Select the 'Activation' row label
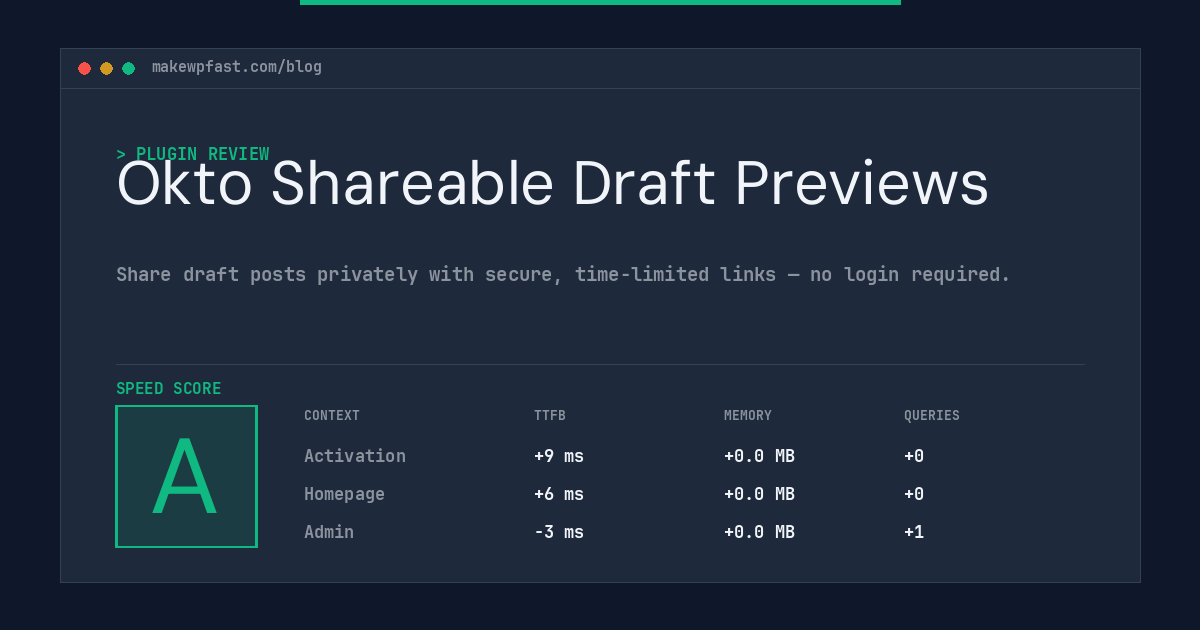 pos(355,456)
